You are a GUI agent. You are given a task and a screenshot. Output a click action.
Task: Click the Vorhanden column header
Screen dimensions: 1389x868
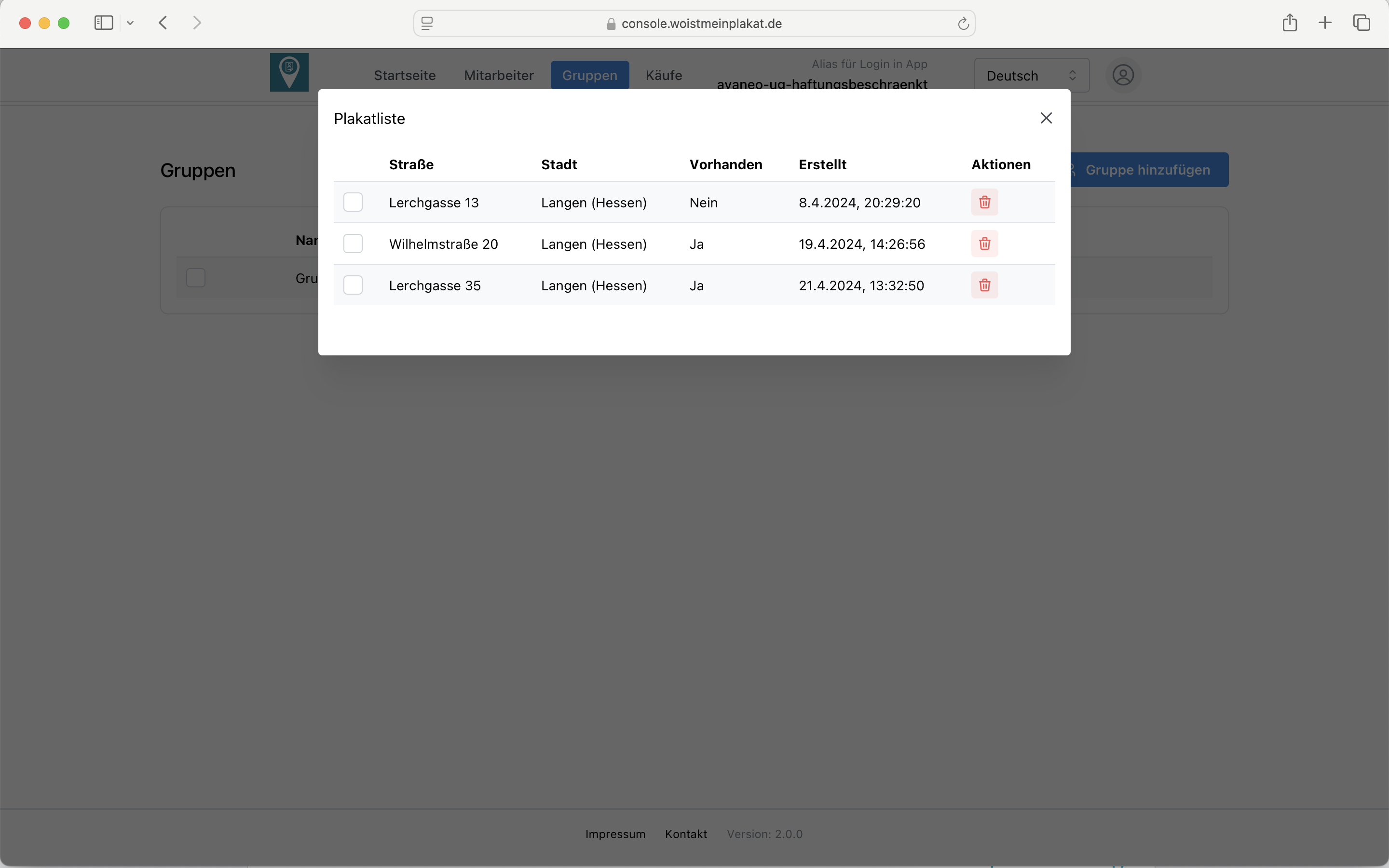coord(725,165)
